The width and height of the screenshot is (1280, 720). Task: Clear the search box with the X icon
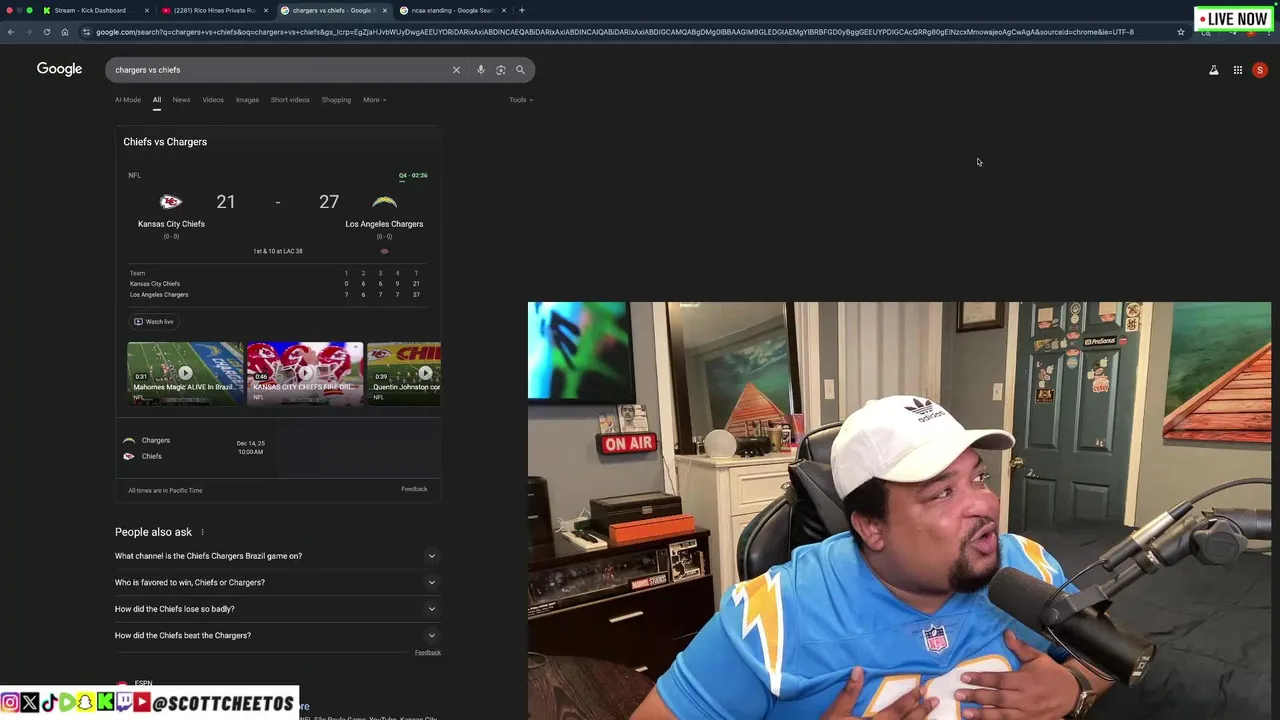[456, 70]
